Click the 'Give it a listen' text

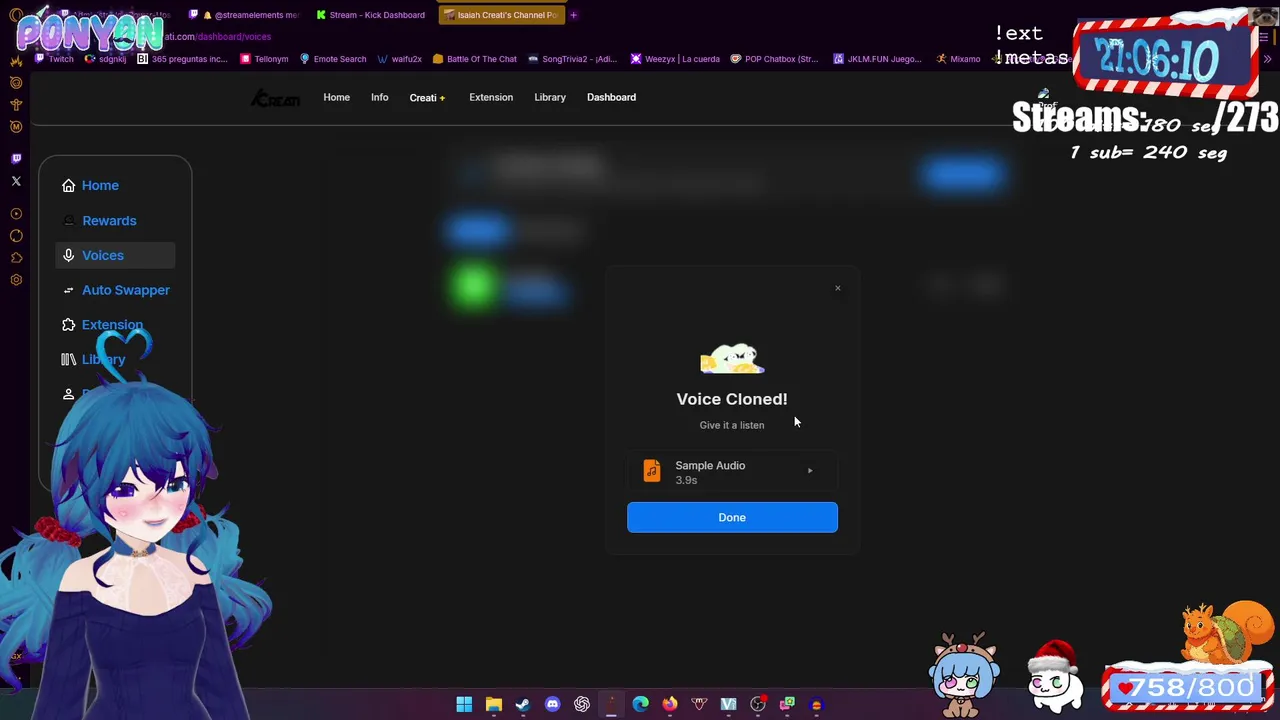tap(732, 425)
